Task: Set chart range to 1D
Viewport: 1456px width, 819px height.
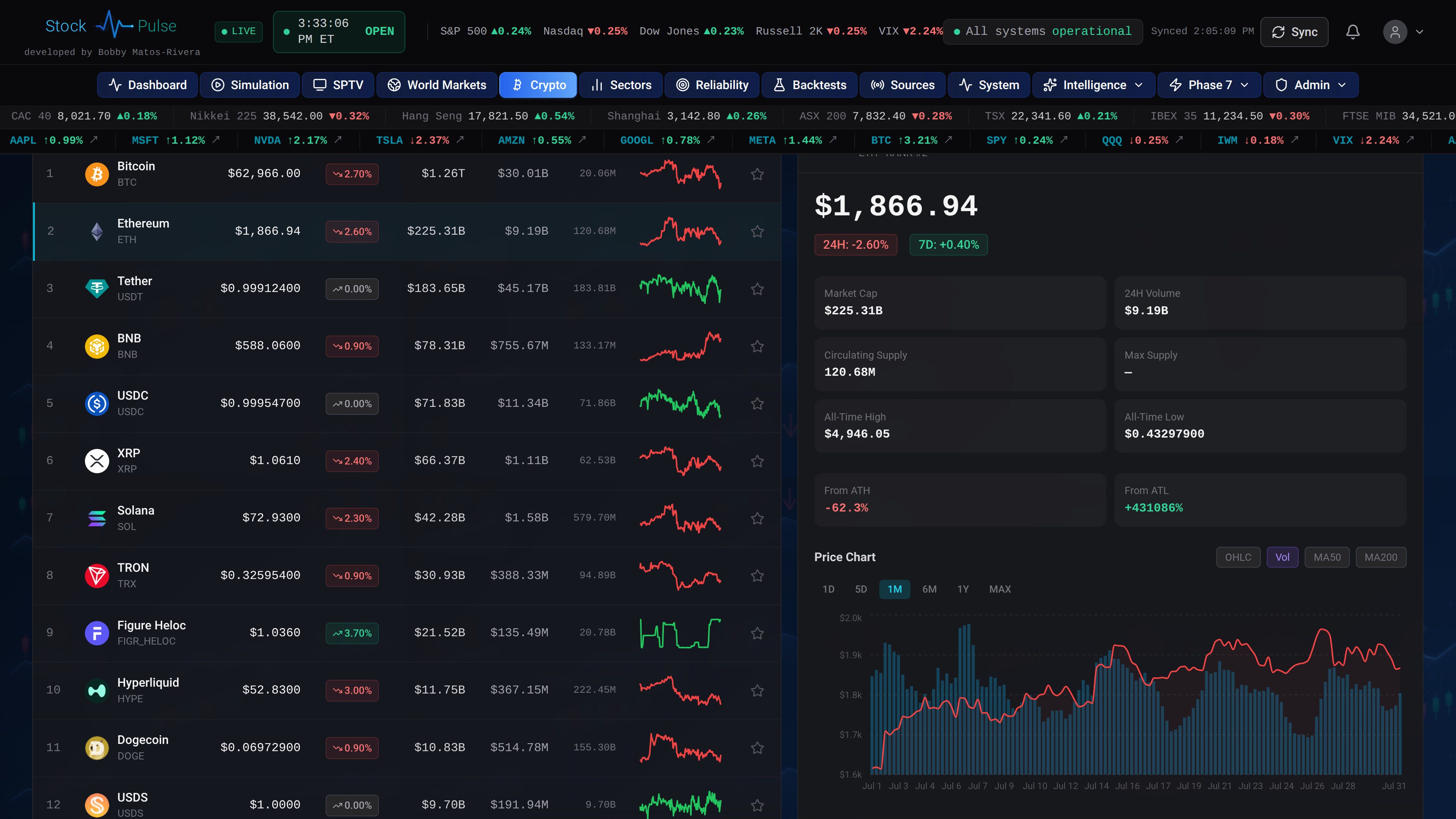Action: tap(828, 589)
